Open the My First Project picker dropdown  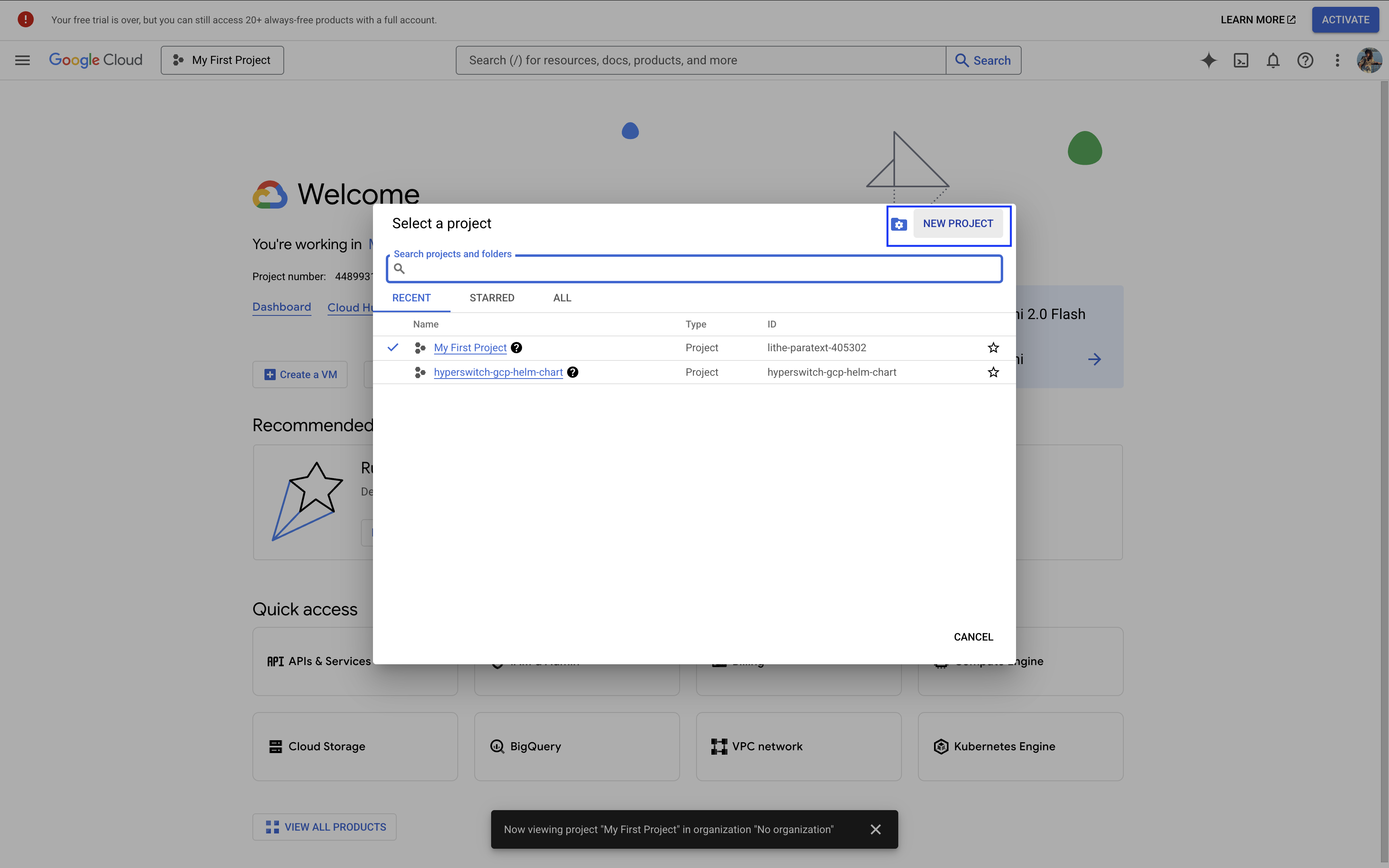click(222, 60)
